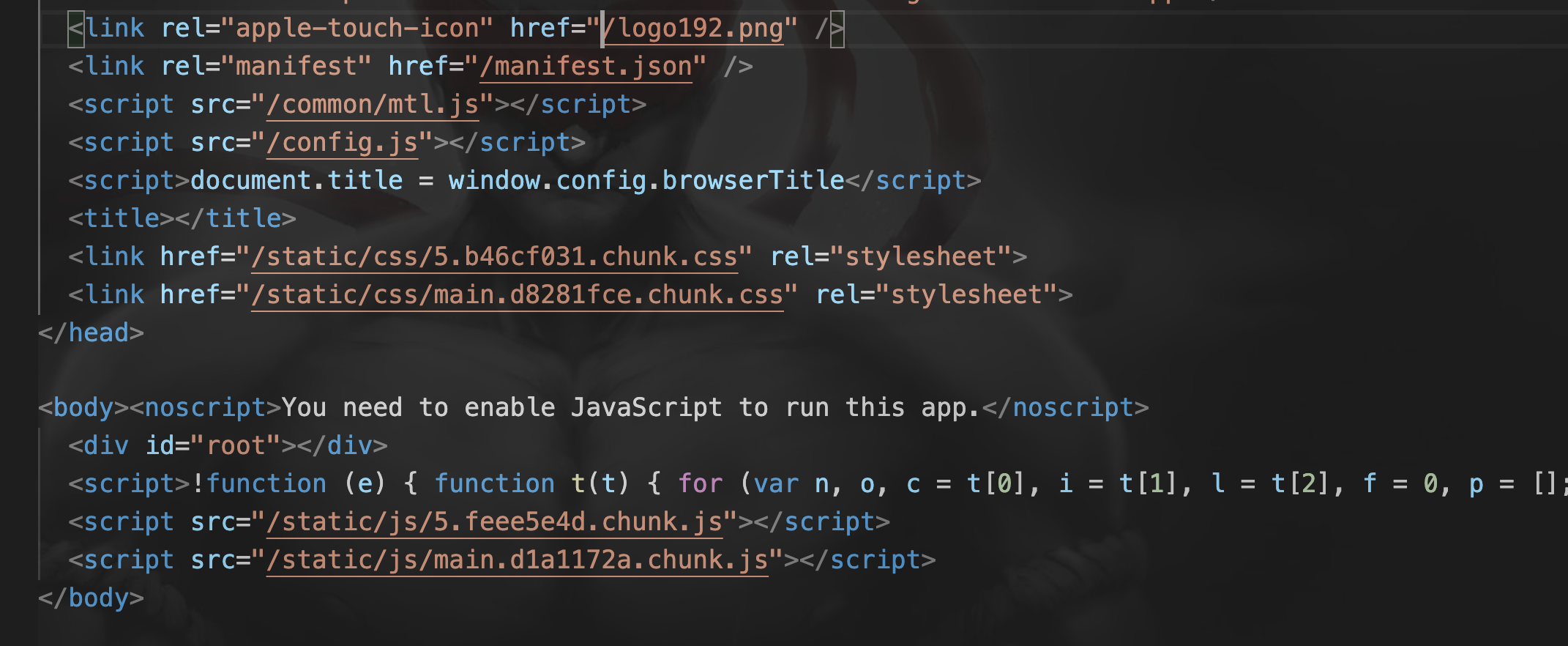Follow the /config.js script source link
This screenshot has width=1568, height=646.
click(x=342, y=143)
